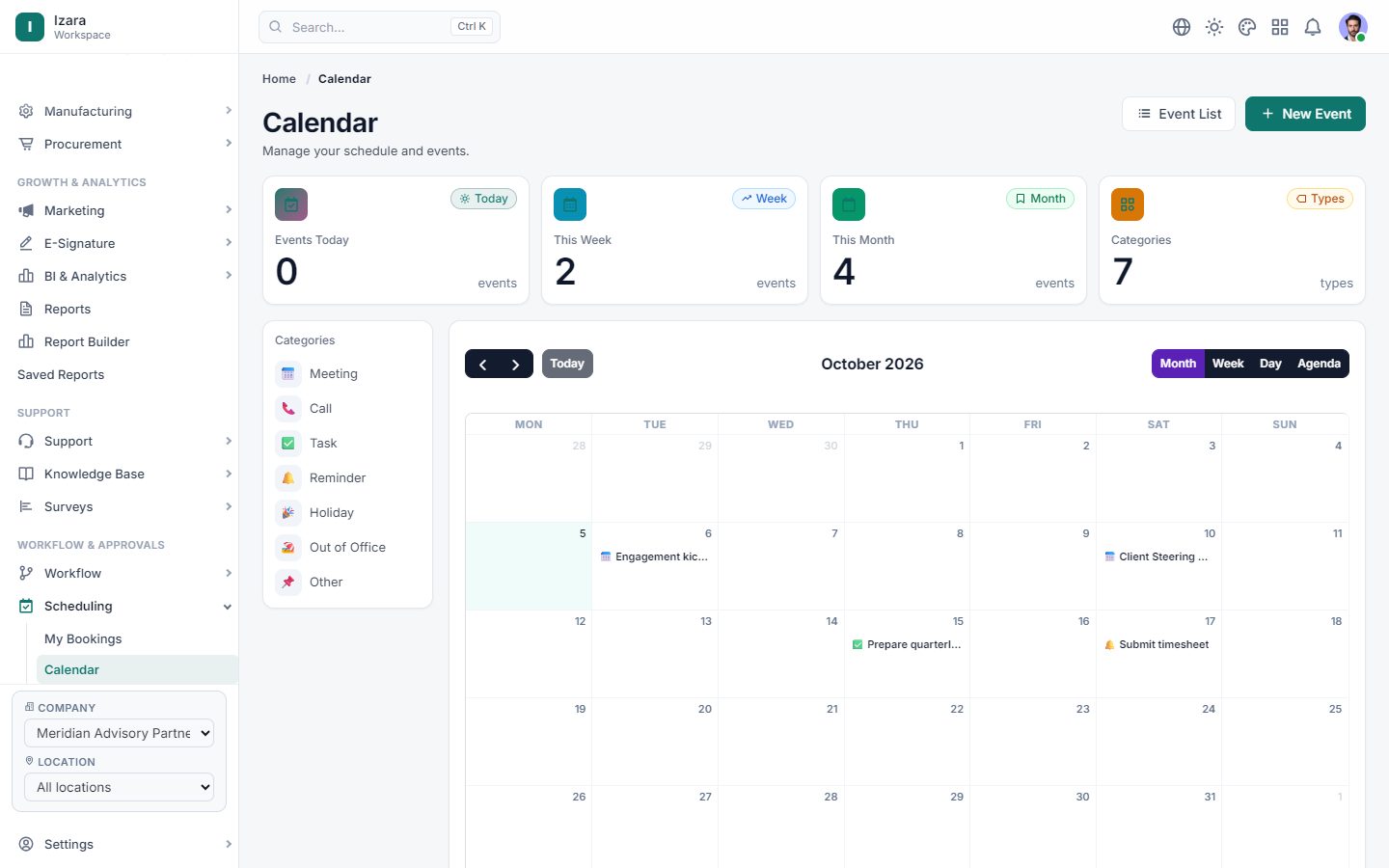The width and height of the screenshot is (1389, 868).
Task: Go to next month arrow
Action: click(x=516, y=364)
